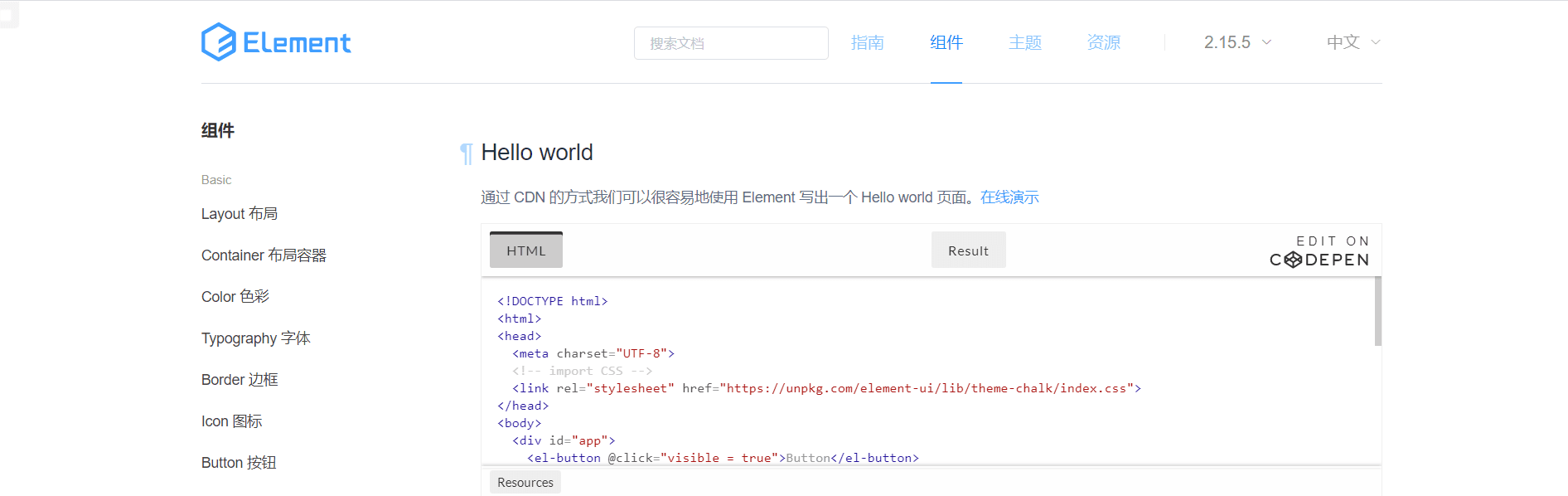Open Edit on CodePen logo link
Image resolution: width=1568 pixels, height=496 pixels.
pos(1319,250)
